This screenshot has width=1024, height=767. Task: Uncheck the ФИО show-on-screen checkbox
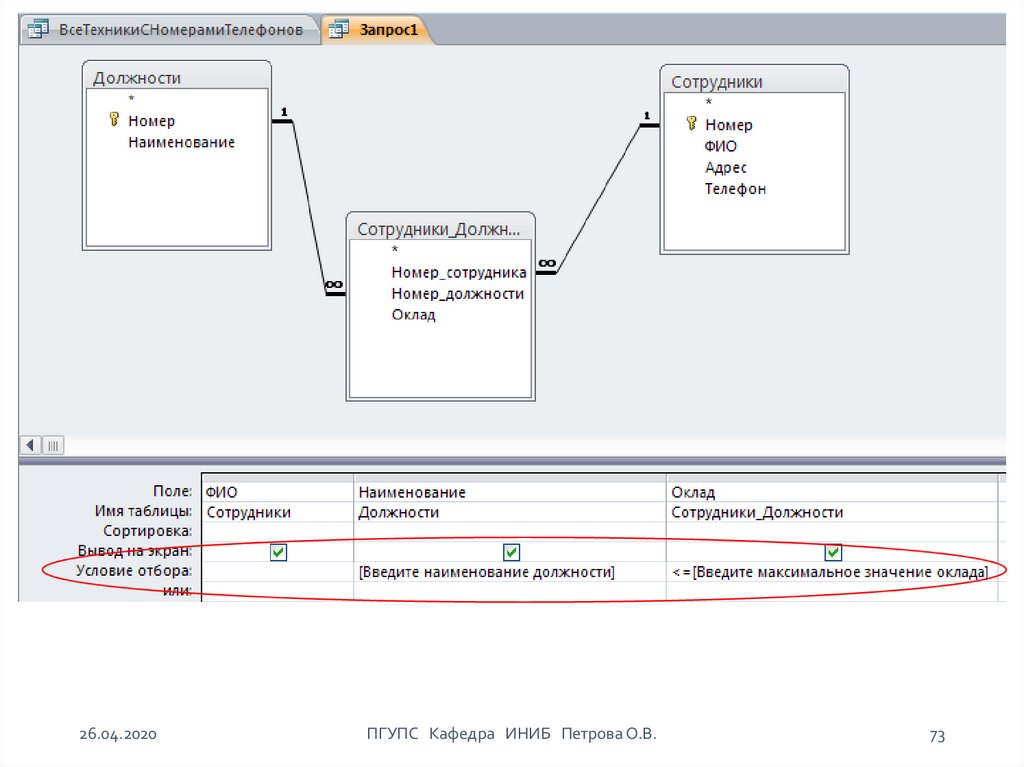pyautogui.click(x=279, y=552)
